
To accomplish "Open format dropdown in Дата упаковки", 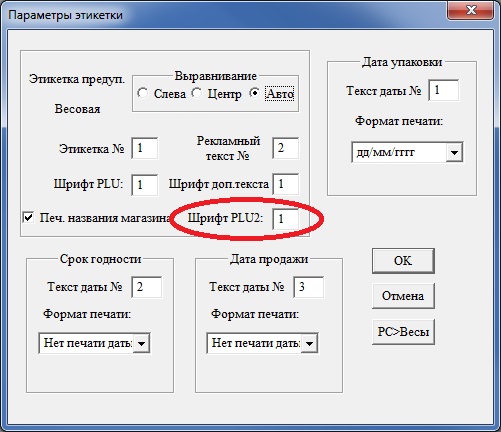I will tap(454, 153).
